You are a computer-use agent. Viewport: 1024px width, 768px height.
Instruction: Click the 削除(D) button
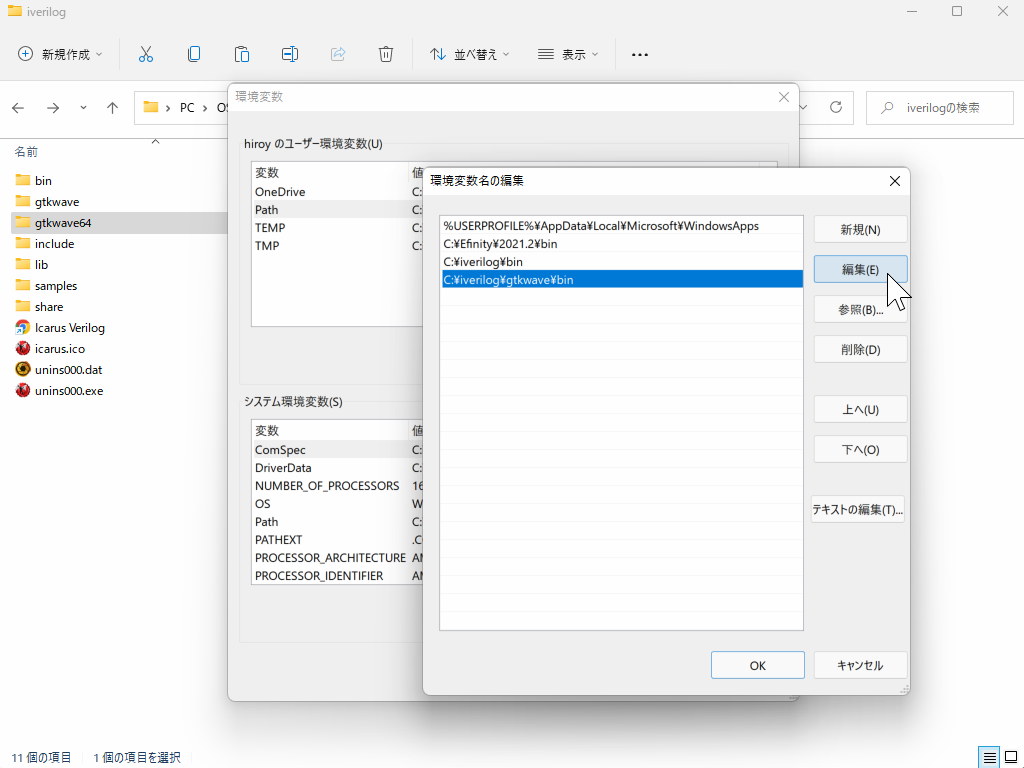click(x=860, y=349)
